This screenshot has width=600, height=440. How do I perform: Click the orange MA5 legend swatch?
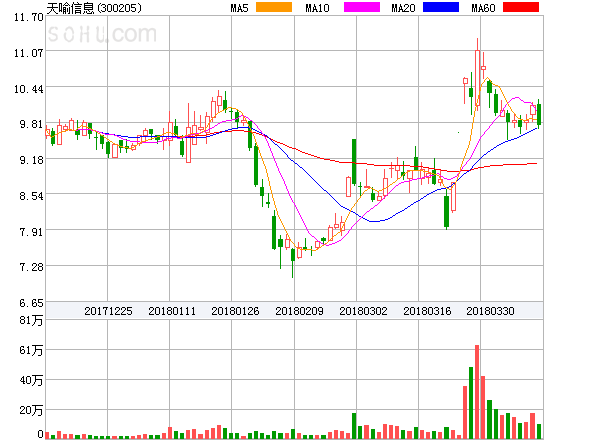click(274, 7)
